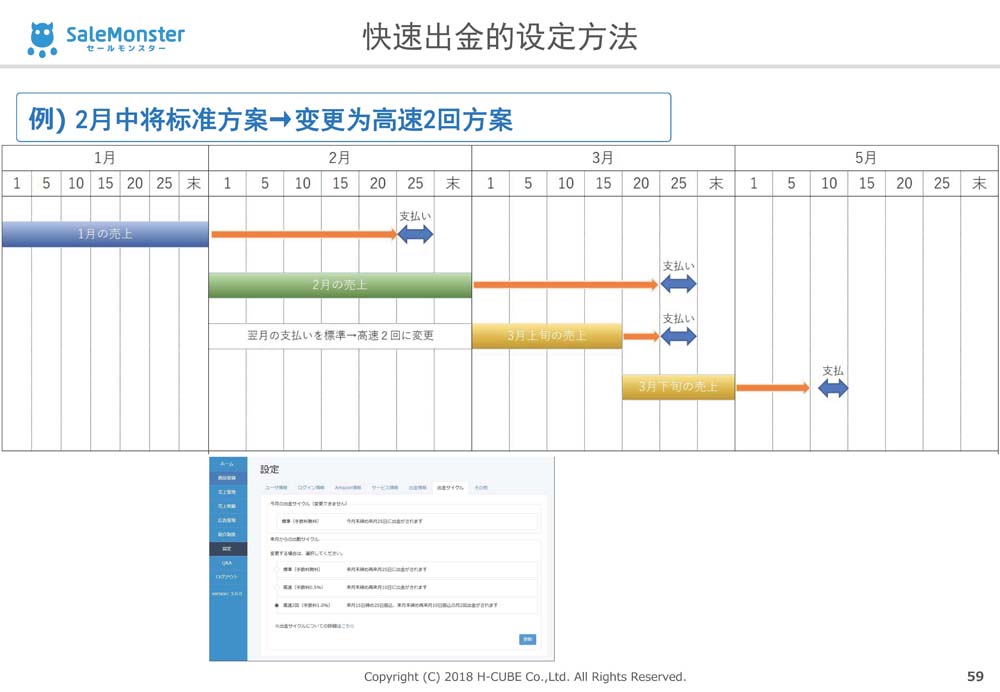1000x692 pixels.
Task: Open the Q&A sidebar item
Action: tap(227, 563)
